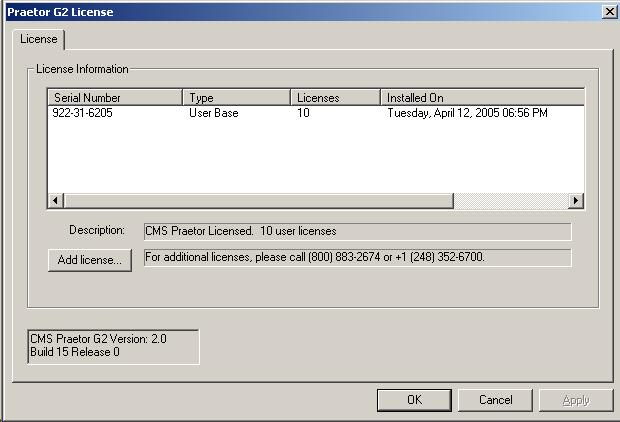This screenshot has width=620, height=422.
Task: Confirm with the OK button
Action: point(414,400)
